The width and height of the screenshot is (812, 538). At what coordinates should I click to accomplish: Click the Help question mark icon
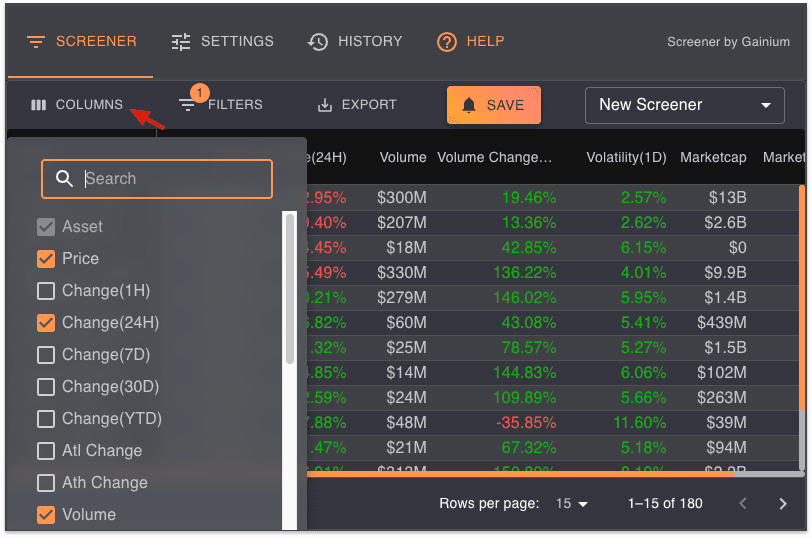pyautogui.click(x=447, y=42)
